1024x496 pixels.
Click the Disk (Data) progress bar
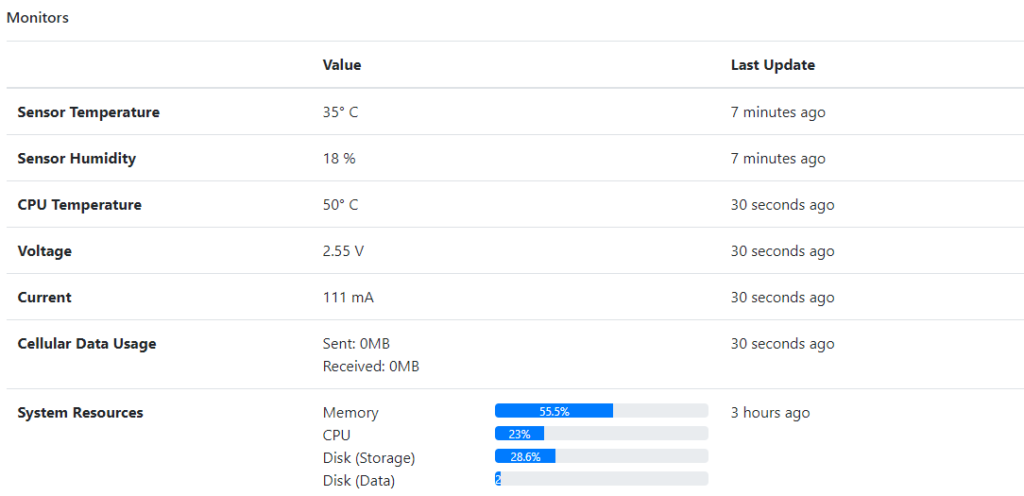point(601,478)
